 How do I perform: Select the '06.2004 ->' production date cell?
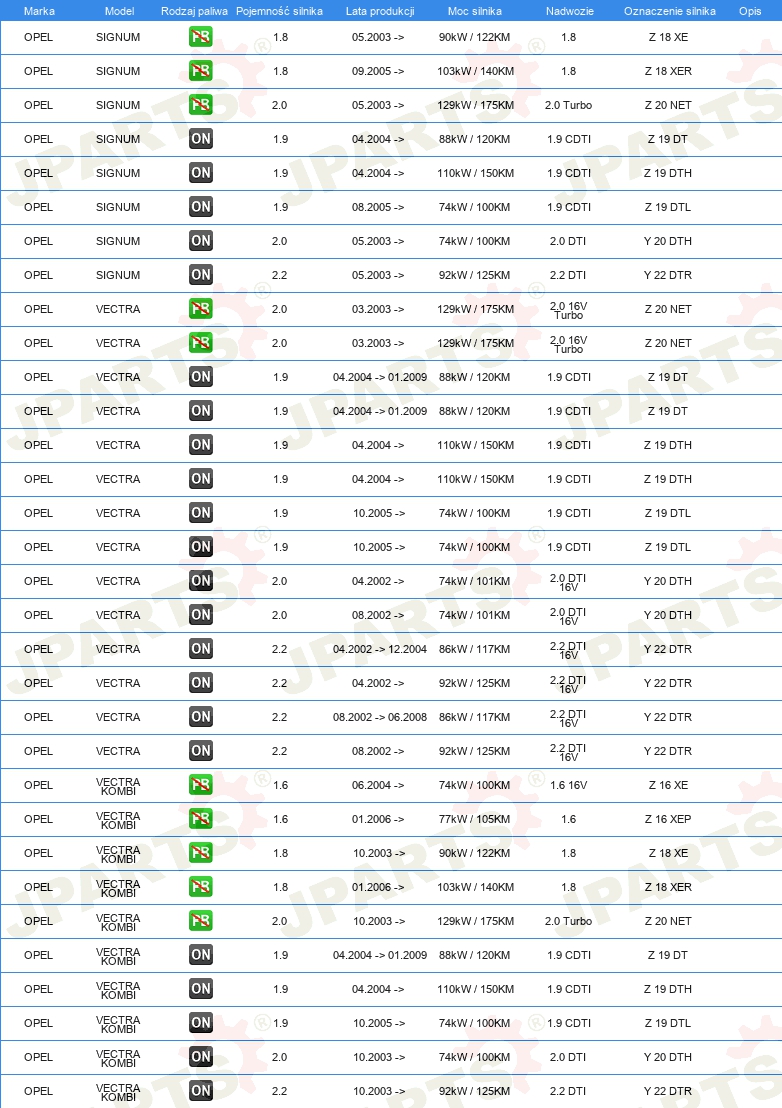pos(379,785)
